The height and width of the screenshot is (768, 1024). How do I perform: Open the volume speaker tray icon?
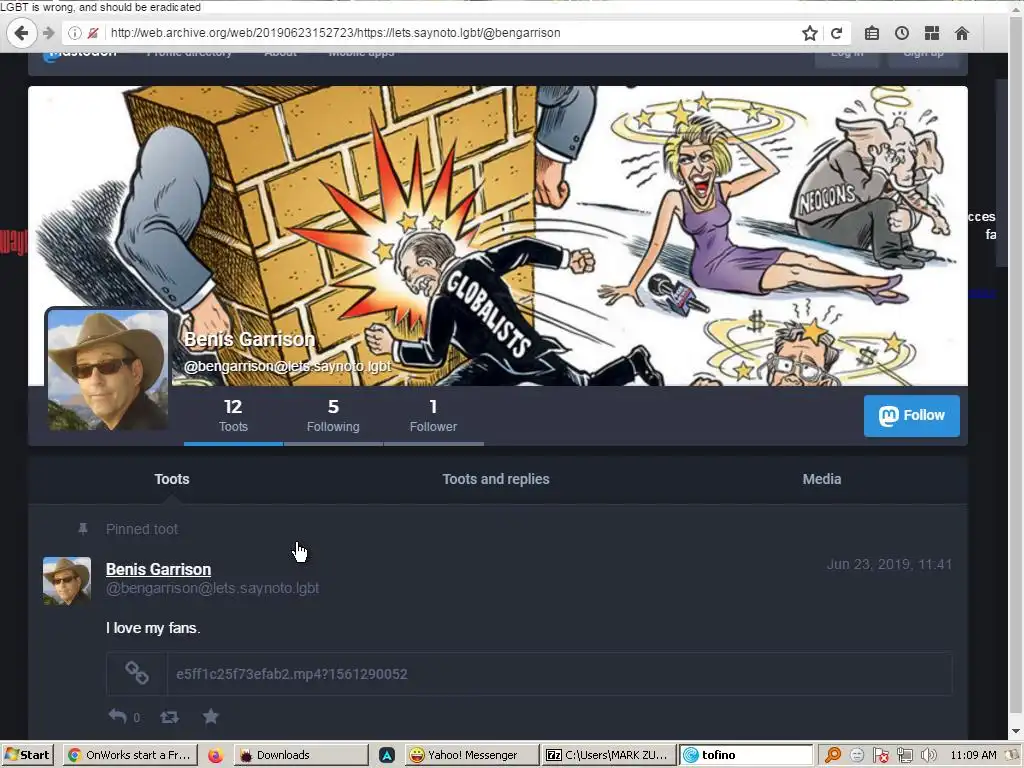pyautogui.click(x=928, y=755)
